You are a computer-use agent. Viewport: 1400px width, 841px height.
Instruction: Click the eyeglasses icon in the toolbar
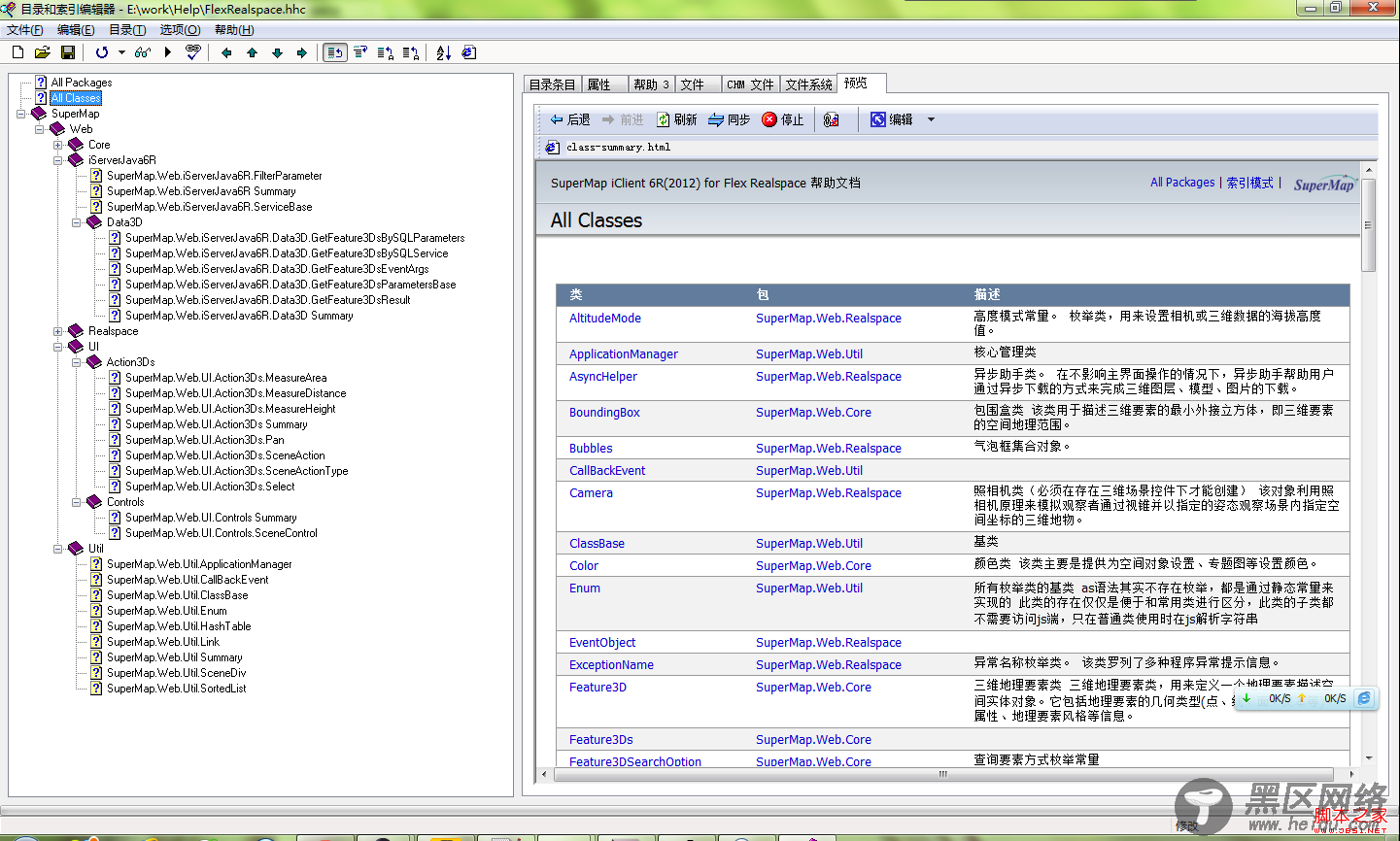tap(143, 52)
